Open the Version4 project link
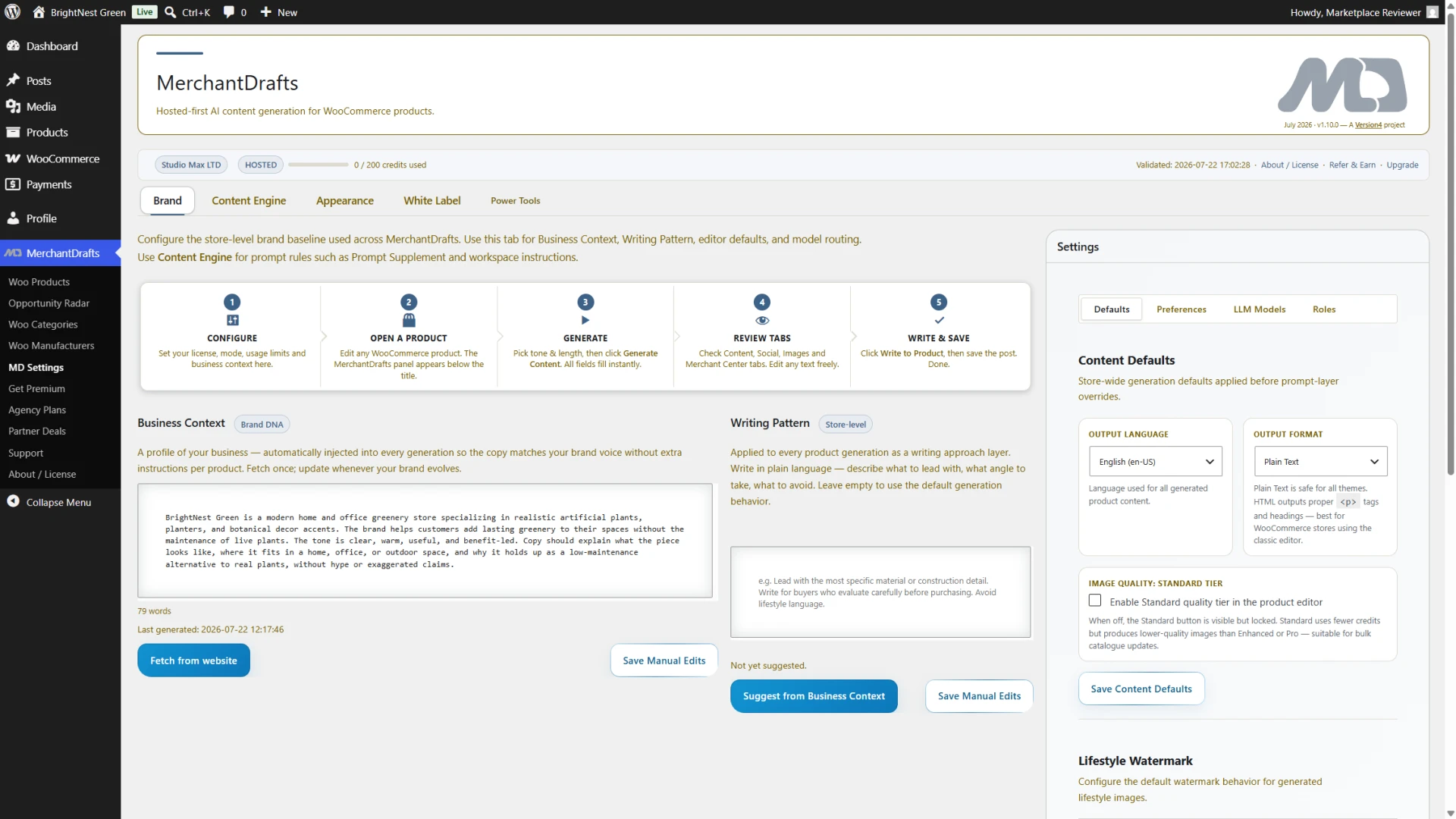Viewport: 1456px width, 819px height. point(1368,125)
